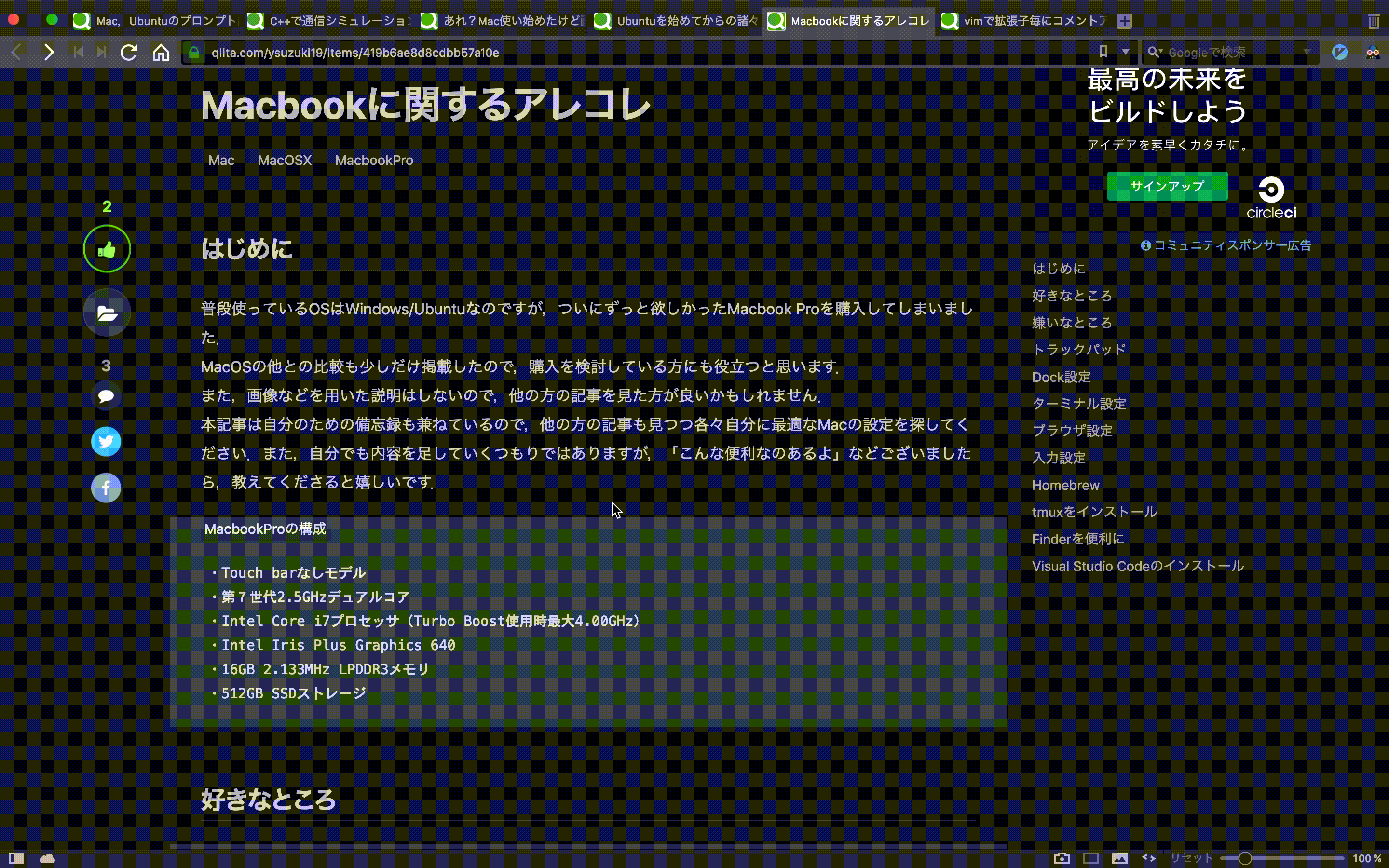Click the 100 % zoom level text
The image size is (1389, 868).
coord(1367,858)
